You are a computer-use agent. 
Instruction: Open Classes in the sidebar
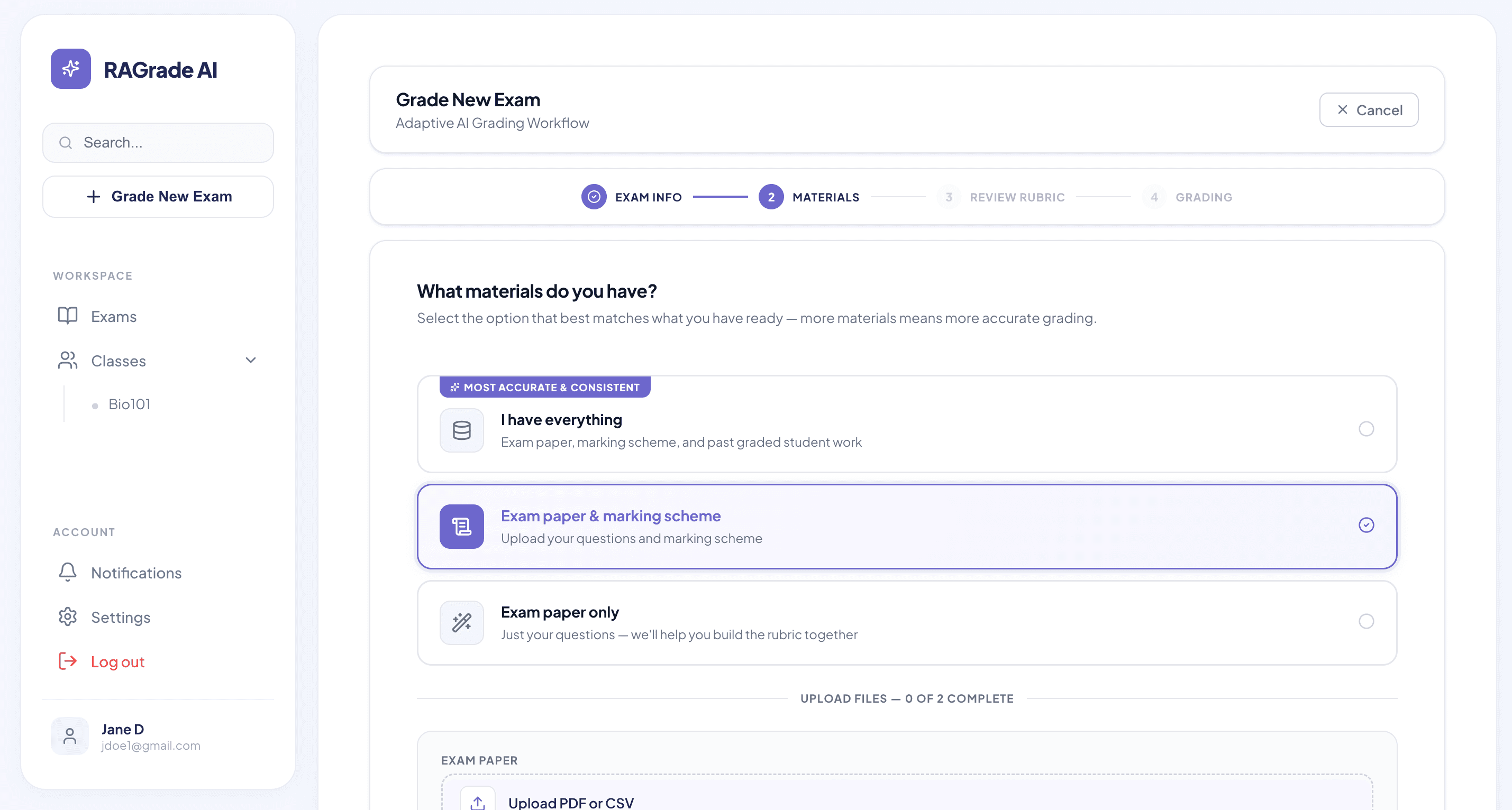[157, 360]
